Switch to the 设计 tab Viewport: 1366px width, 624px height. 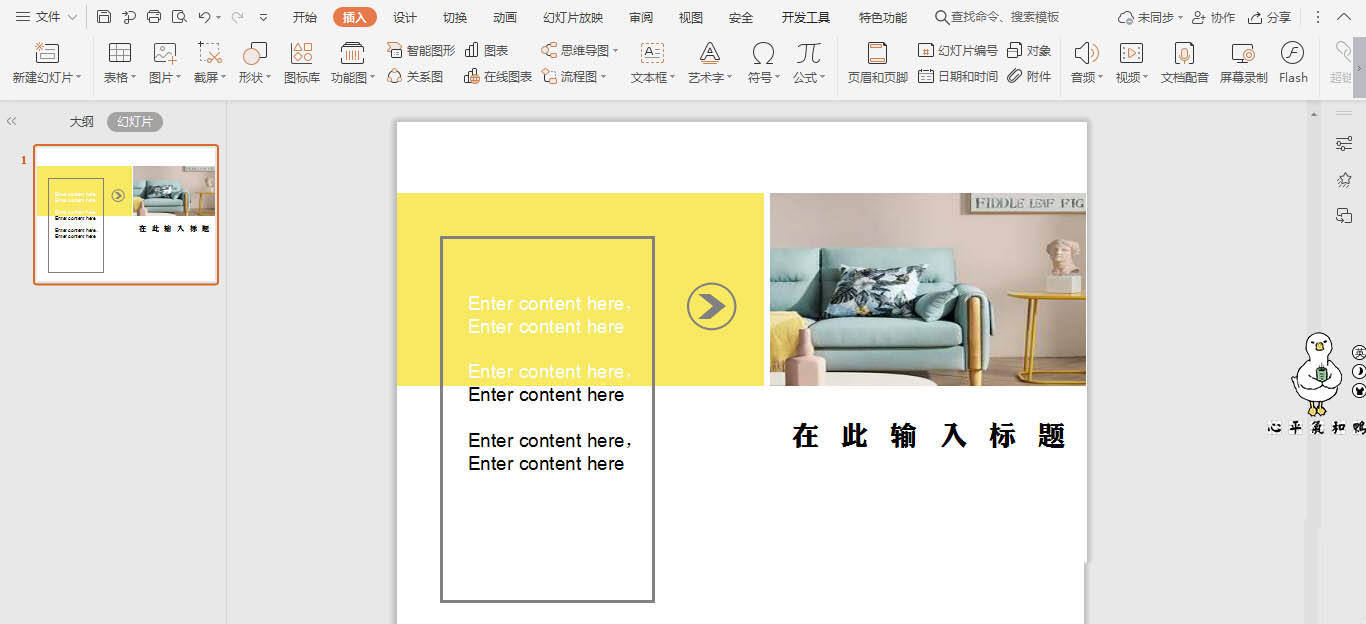tap(405, 17)
